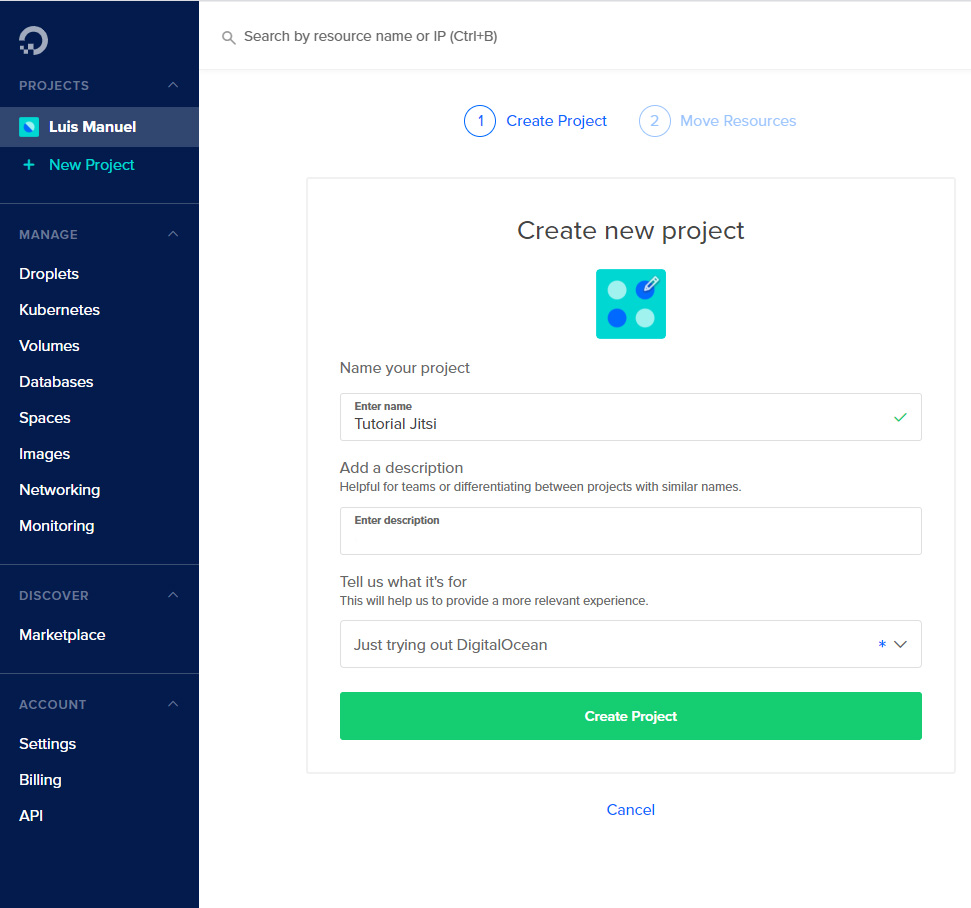The width and height of the screenshot is (971, 908).
Task: Click the green checkmark in name field
Action: [x=900, y=417]
